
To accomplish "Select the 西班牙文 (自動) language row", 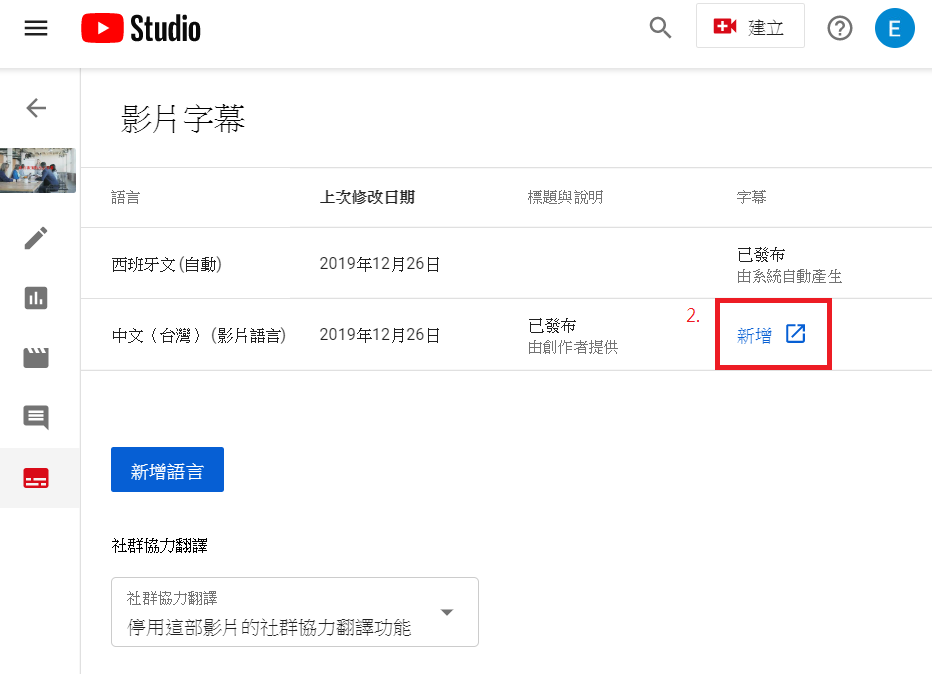I will pyautogui.click(x=506, y=263).
